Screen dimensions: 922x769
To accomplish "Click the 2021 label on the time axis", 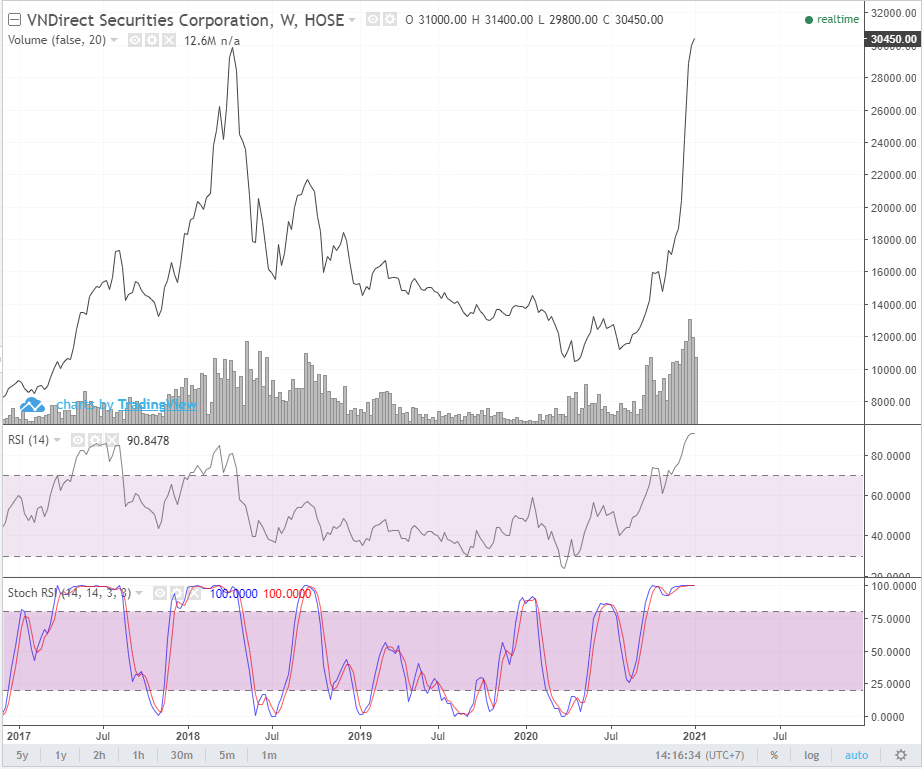I will tap(694, 735).
